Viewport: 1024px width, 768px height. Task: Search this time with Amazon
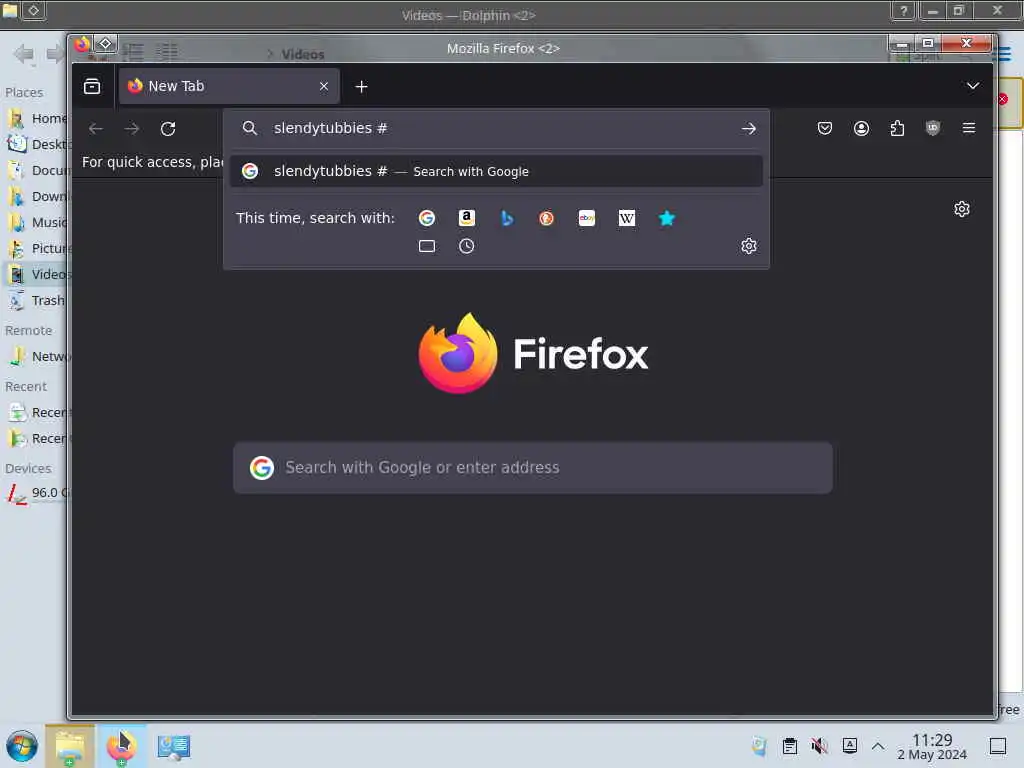coord(466,218)
